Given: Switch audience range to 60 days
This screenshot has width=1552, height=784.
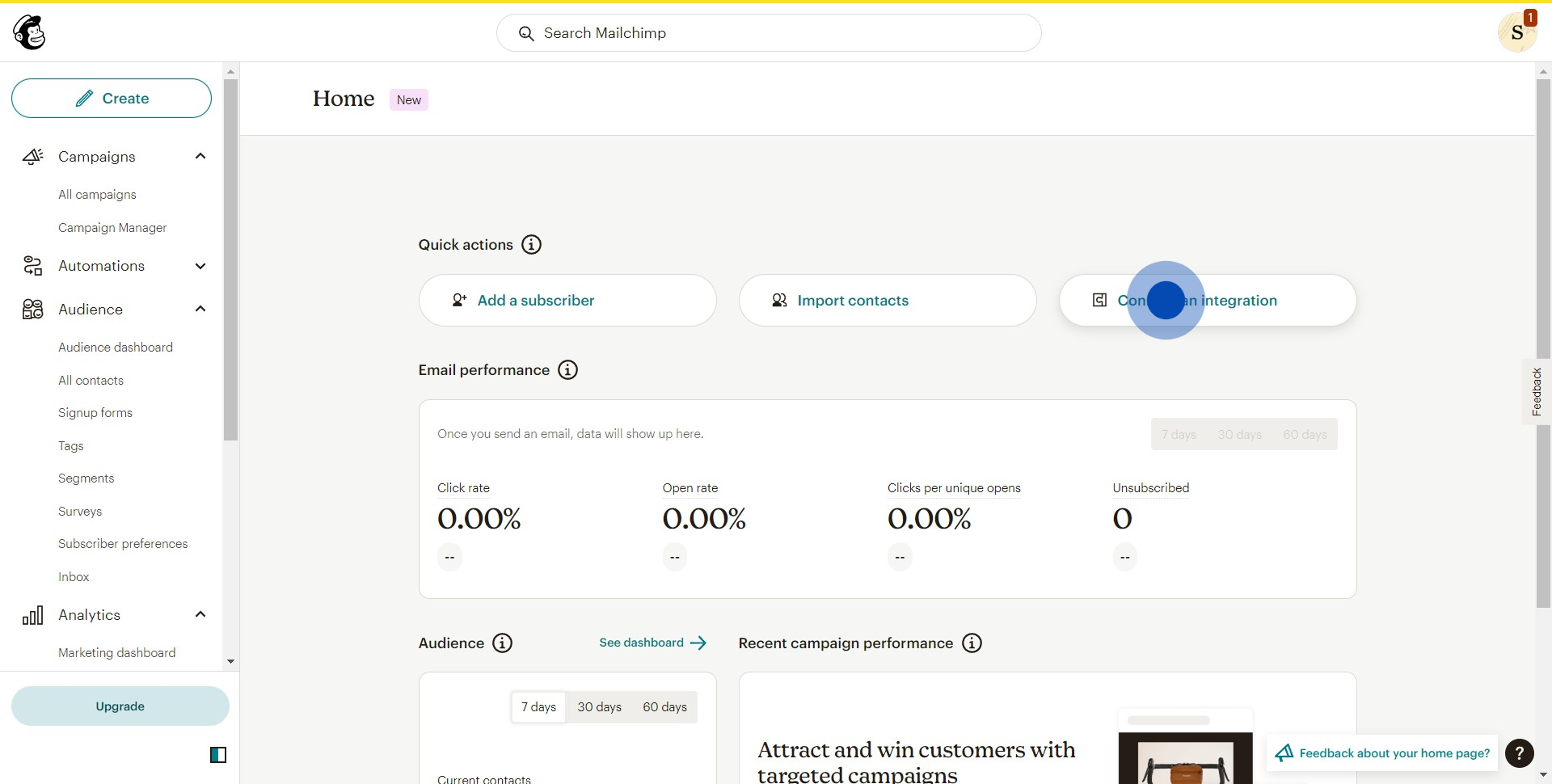Looking at the screenshot, I should pyautogui.click(x=664, y=707).
